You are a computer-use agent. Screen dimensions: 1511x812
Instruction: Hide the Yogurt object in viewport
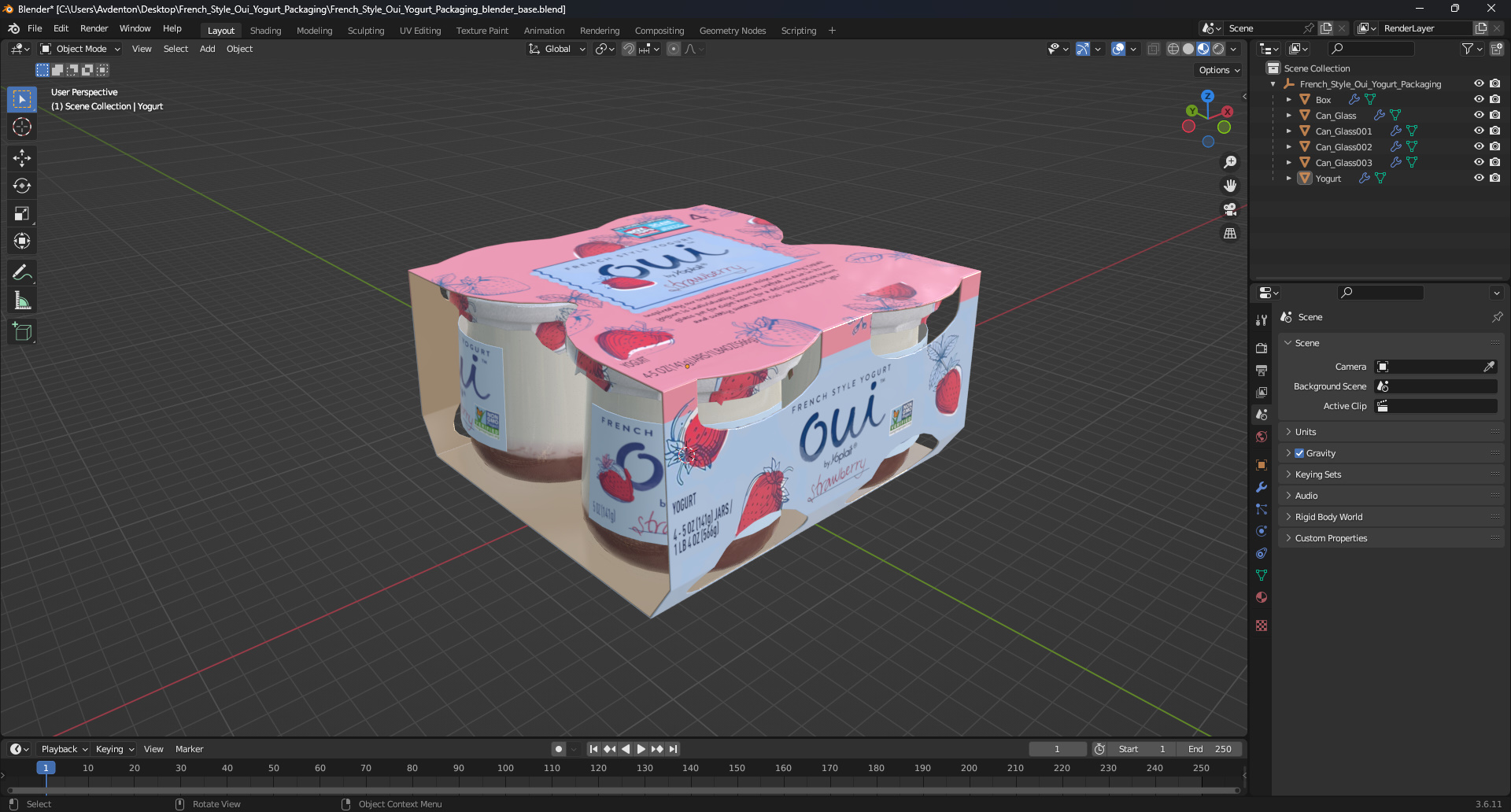1479,178
